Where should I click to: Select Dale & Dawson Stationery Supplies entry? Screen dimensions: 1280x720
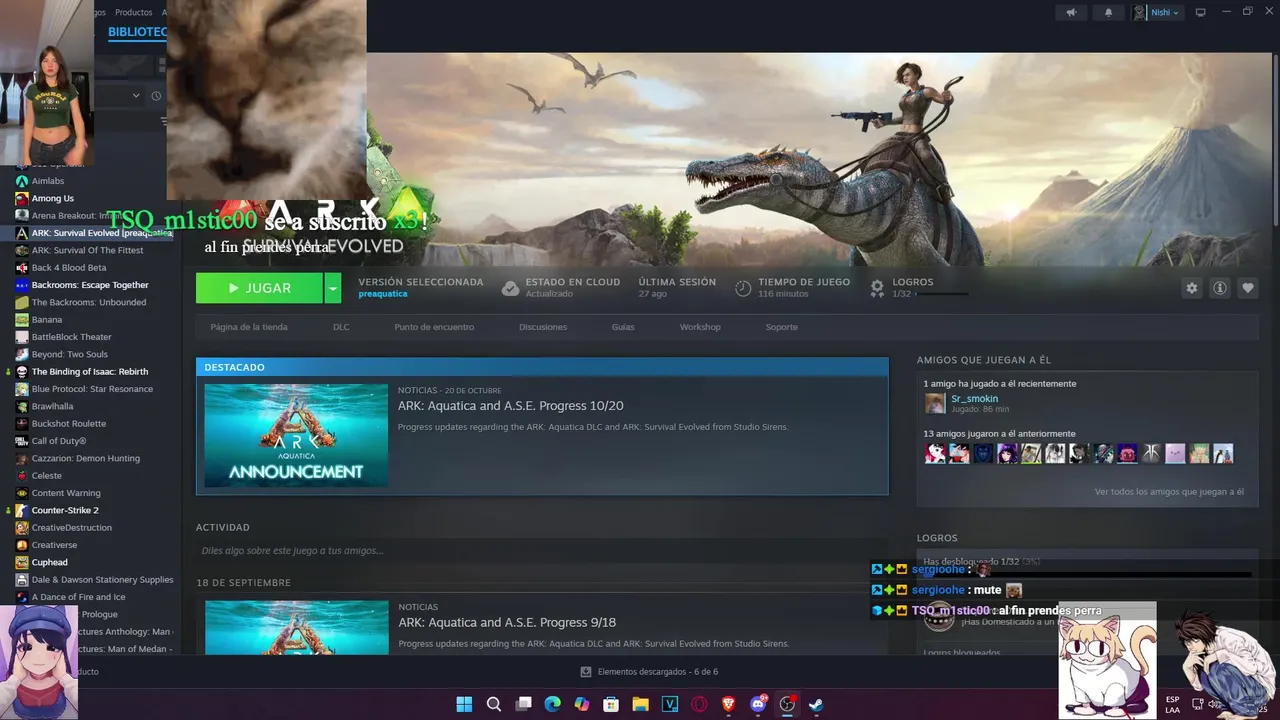click(x=102, y=580)
